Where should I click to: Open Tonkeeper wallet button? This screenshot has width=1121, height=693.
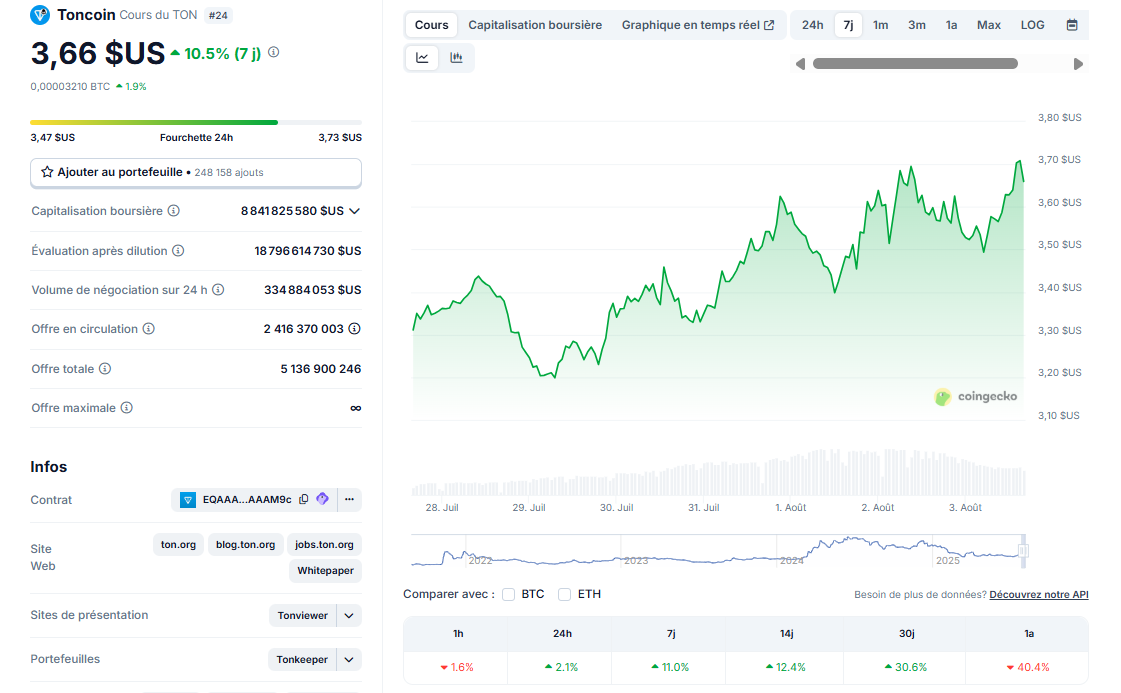coord(302,659)
